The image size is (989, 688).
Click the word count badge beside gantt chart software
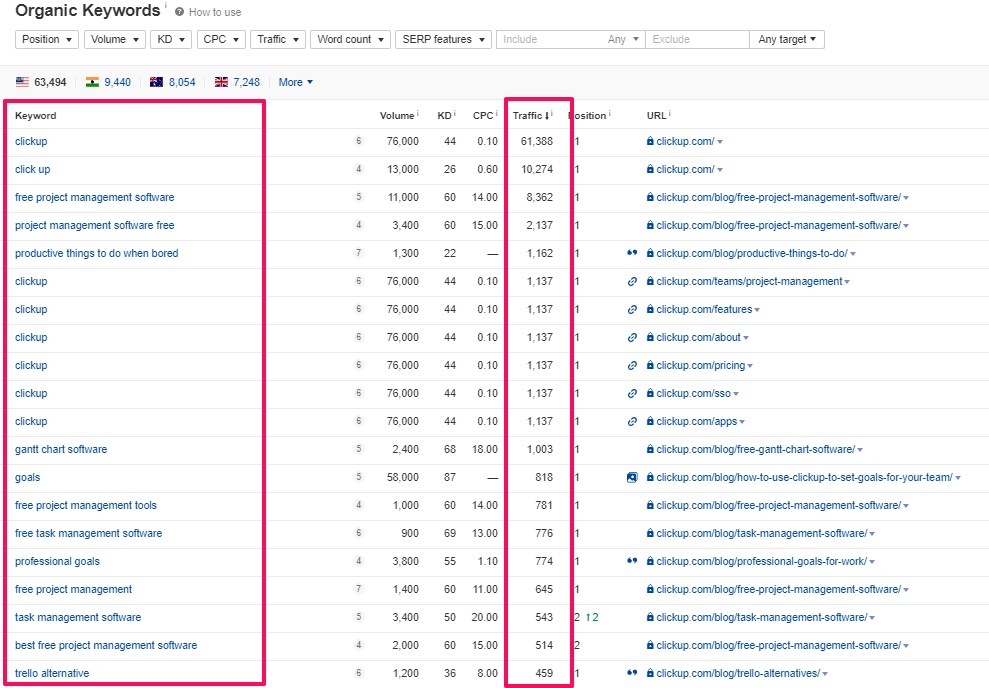[358, 450]
